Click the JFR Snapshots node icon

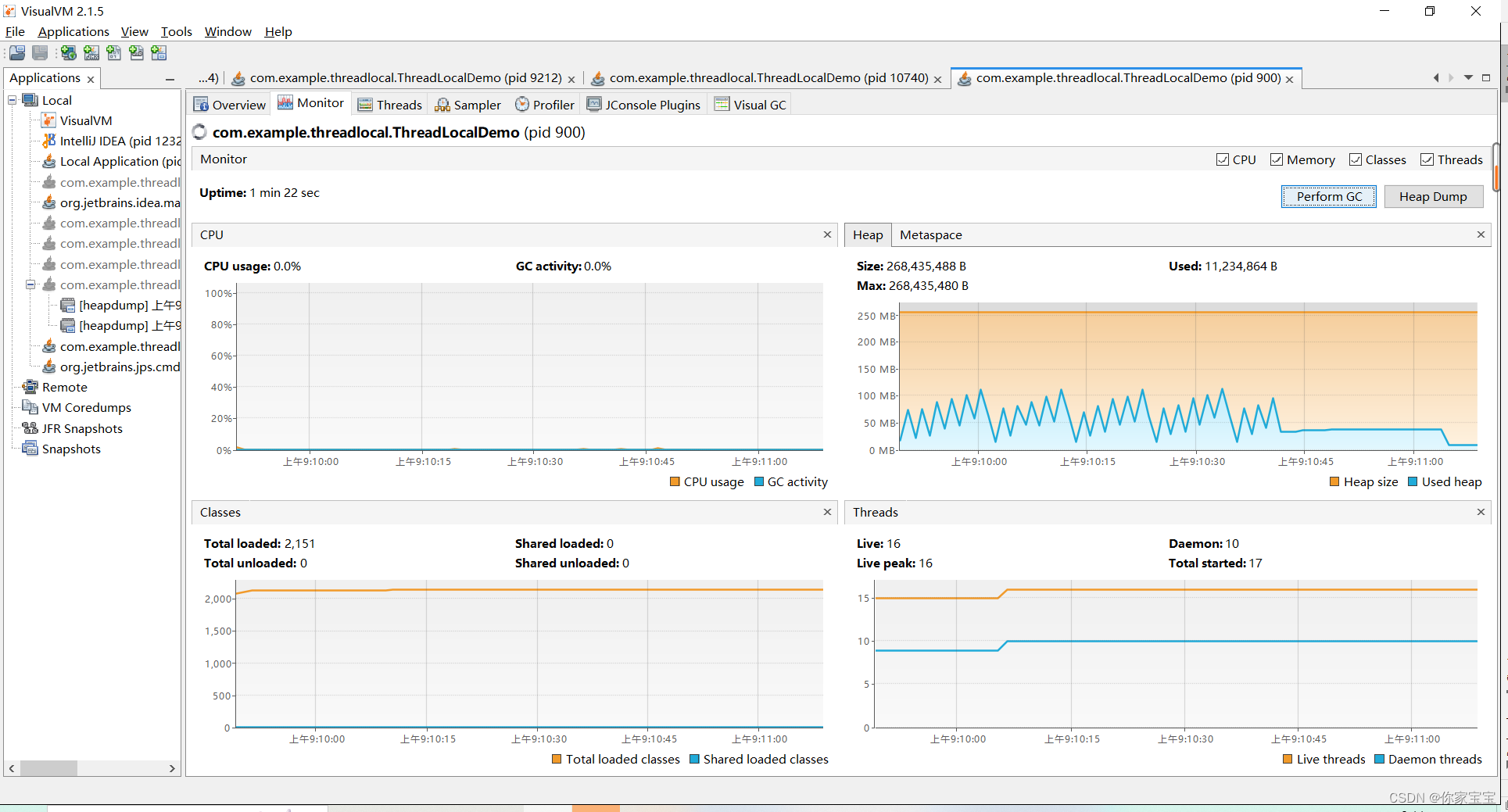[30, 428]
